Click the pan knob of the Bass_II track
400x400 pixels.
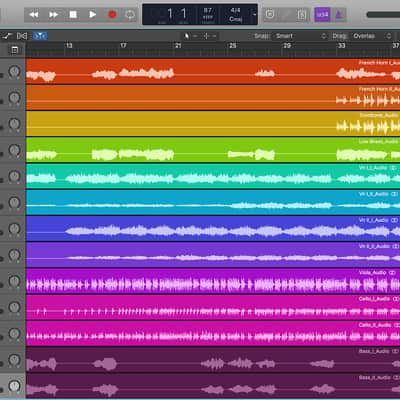point(14,386)
